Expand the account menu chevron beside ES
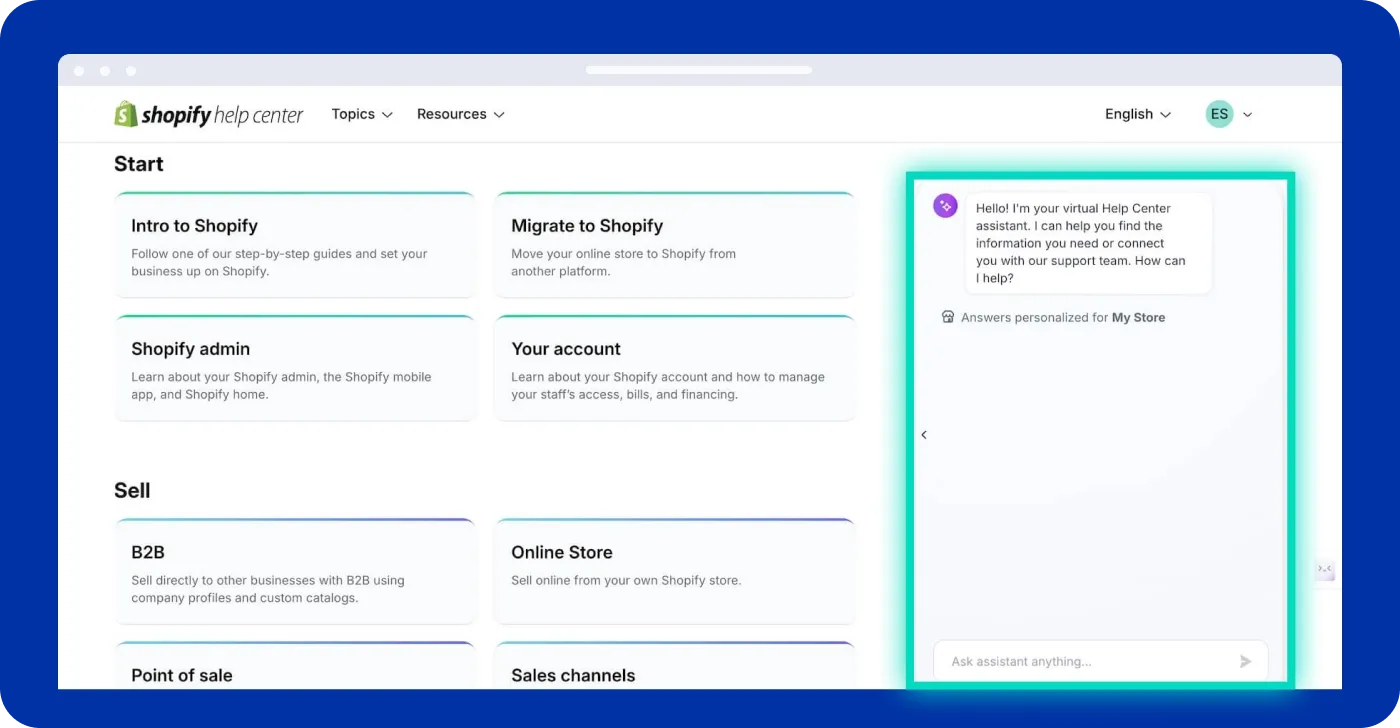1400x728 pixels. click(x=1246, y=114)
